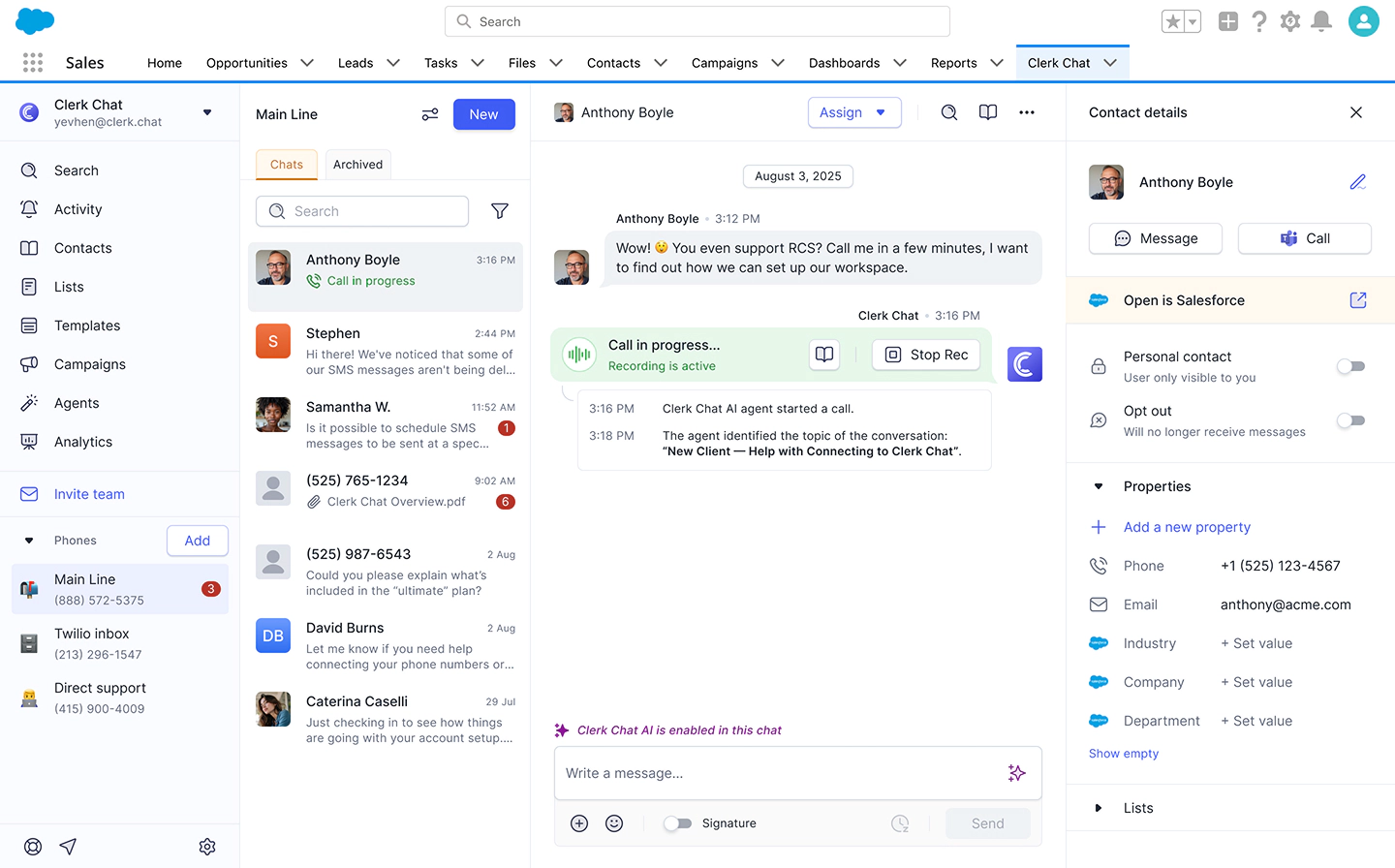The width and height of the screenshot is (1395, 868).
Task: Open Main Line inbox settings sliders icon
Action: coord(430,114)
